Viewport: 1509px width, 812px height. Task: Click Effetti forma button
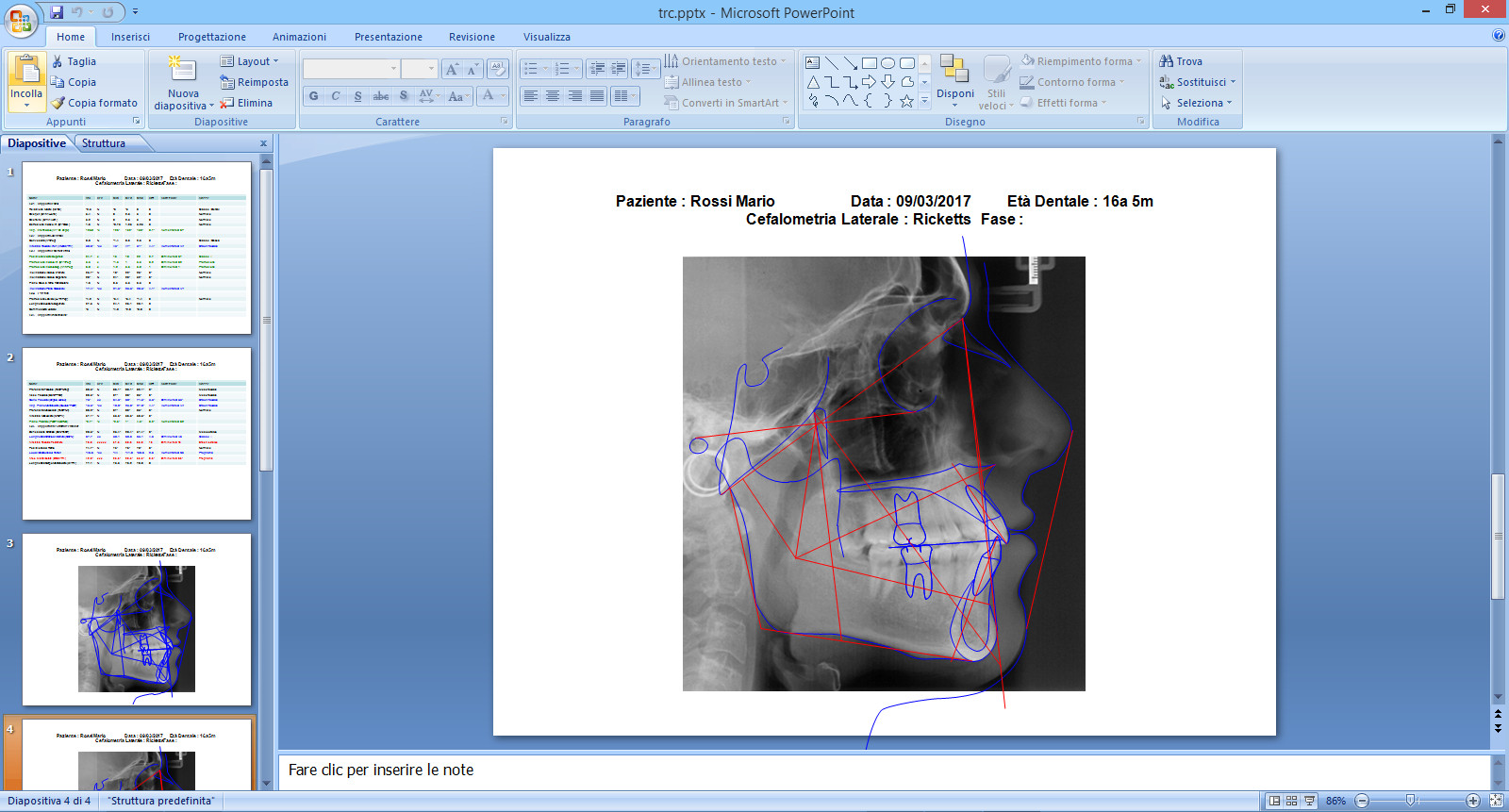tap(1063, 103)
